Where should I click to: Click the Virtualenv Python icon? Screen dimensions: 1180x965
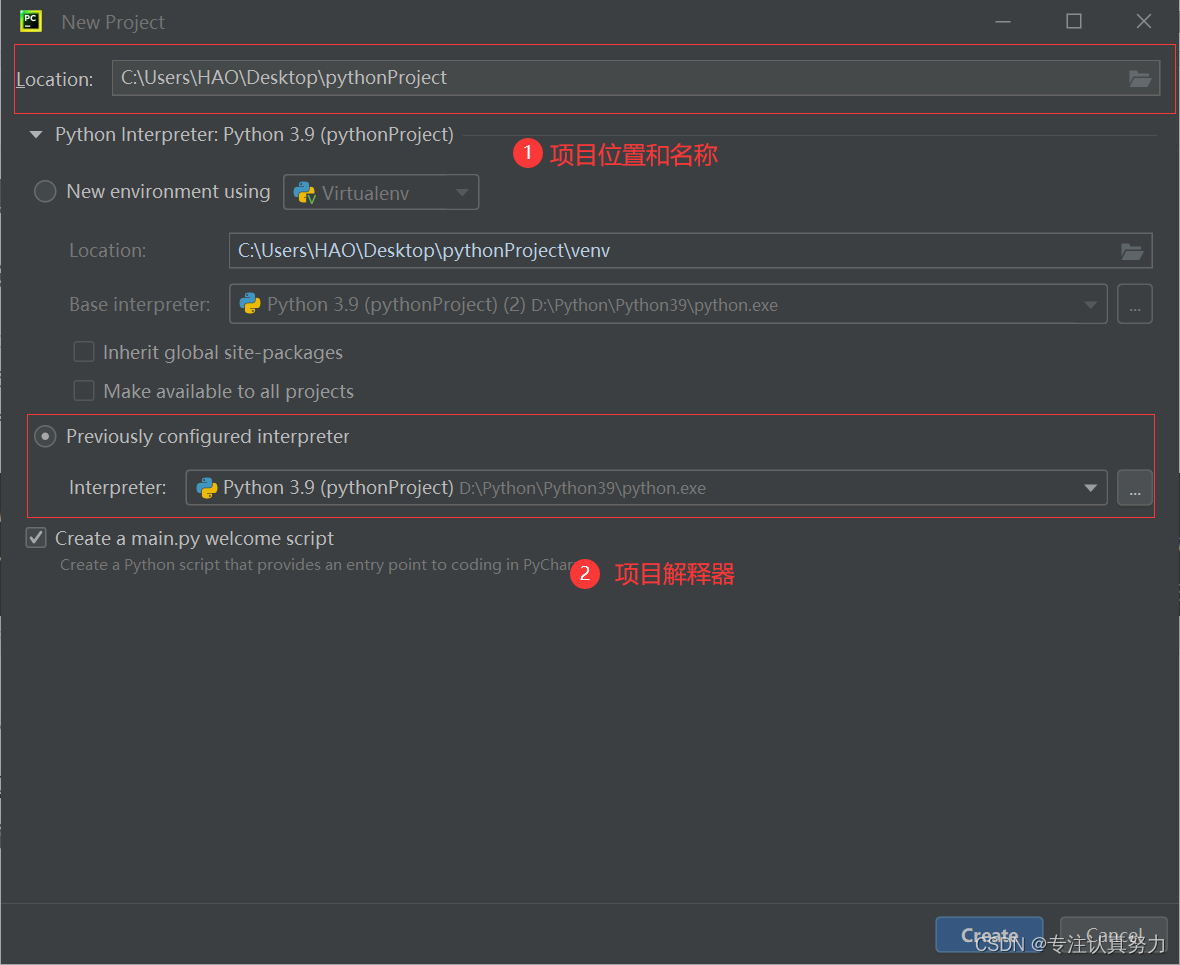tap(304, 193)
